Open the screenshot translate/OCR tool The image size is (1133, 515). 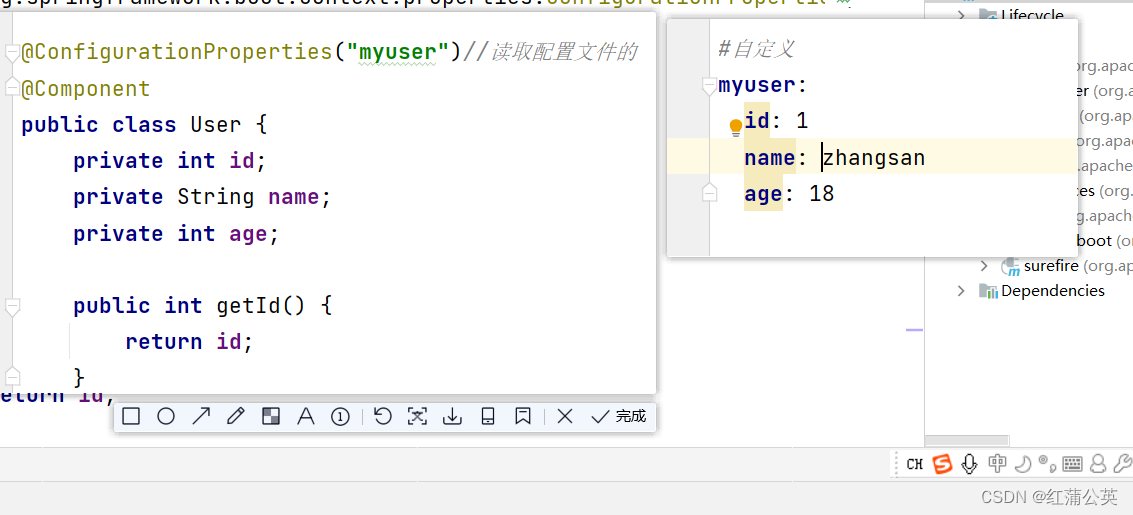[x=418, y=416]
